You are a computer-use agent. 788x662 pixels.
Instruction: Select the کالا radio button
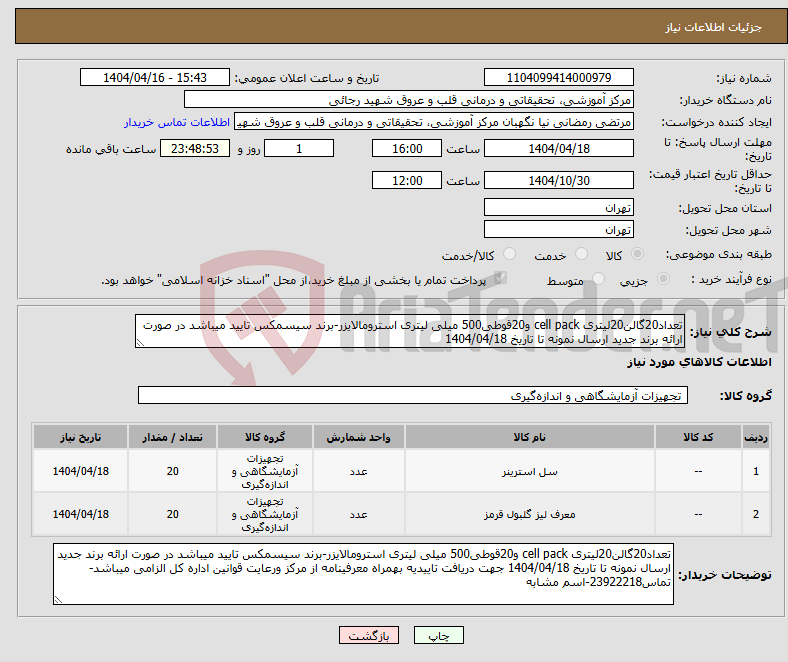coord(637,254)
